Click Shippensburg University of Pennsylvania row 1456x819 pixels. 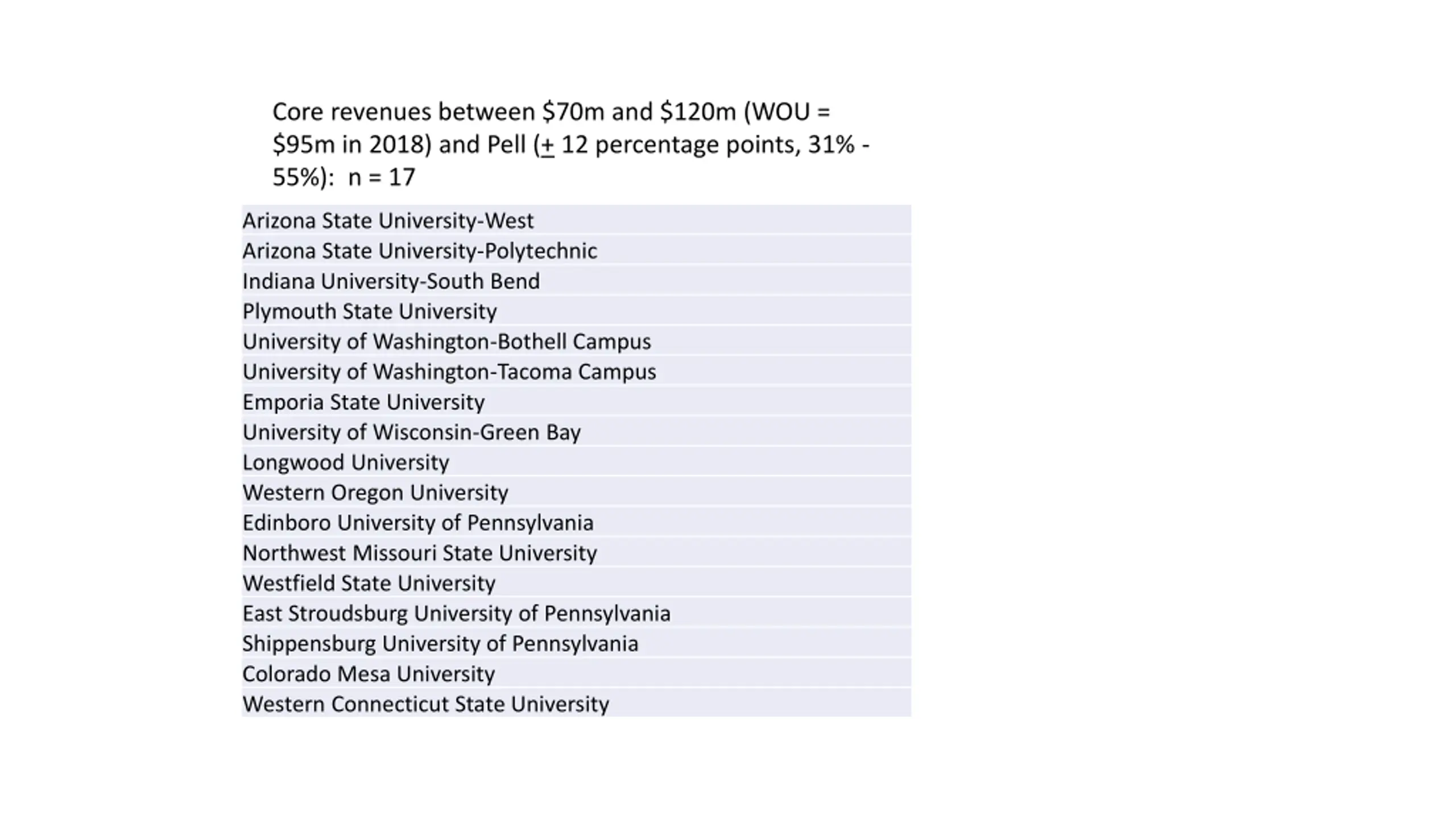[x=440, y=643]
